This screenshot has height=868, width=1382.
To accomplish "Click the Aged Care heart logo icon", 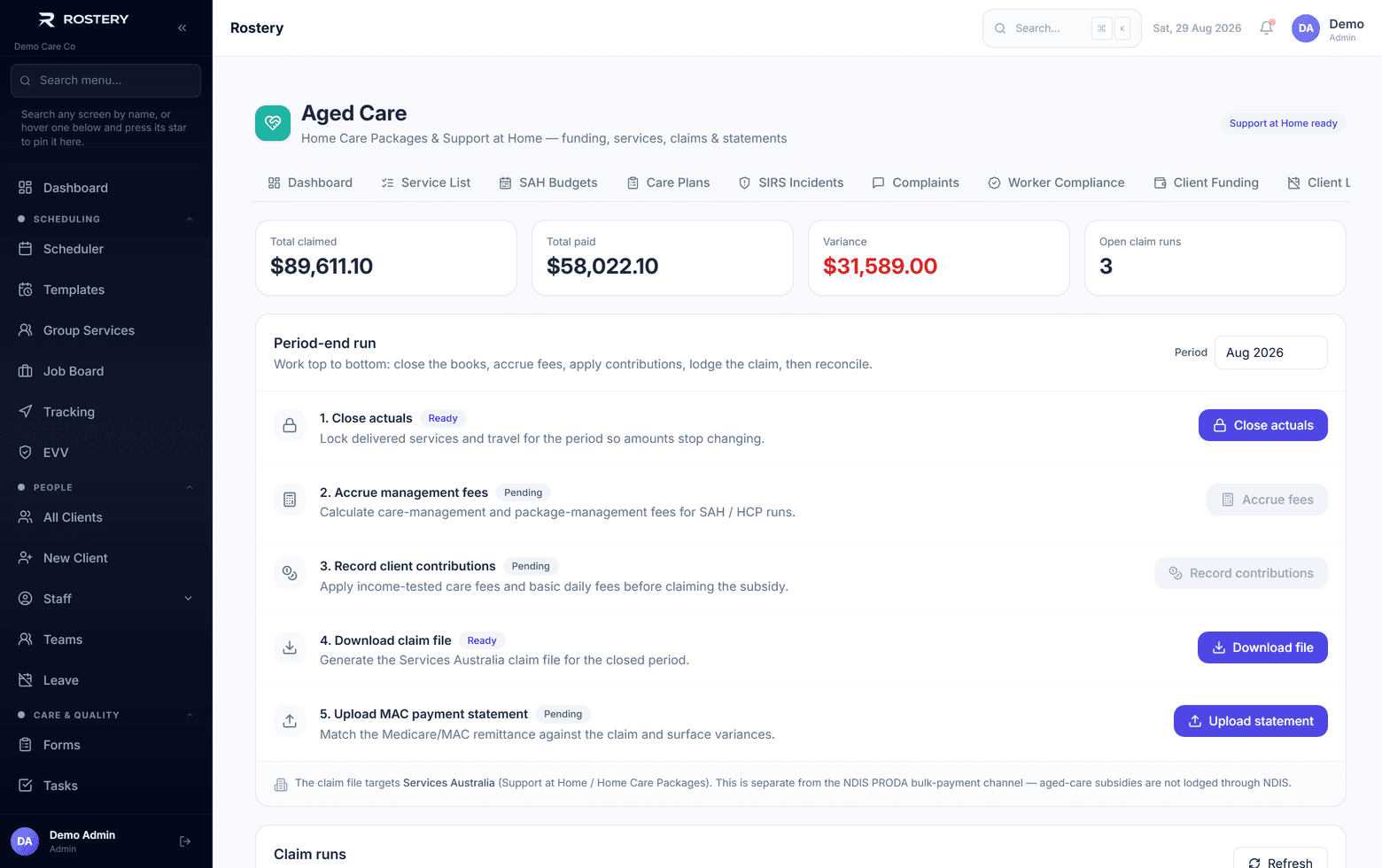I will [273, 123].
